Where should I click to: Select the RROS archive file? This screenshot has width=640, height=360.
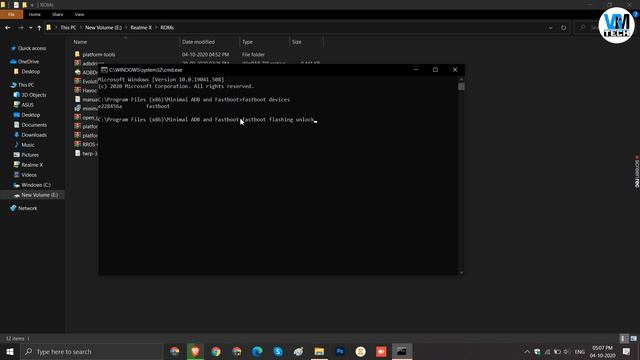86,144
